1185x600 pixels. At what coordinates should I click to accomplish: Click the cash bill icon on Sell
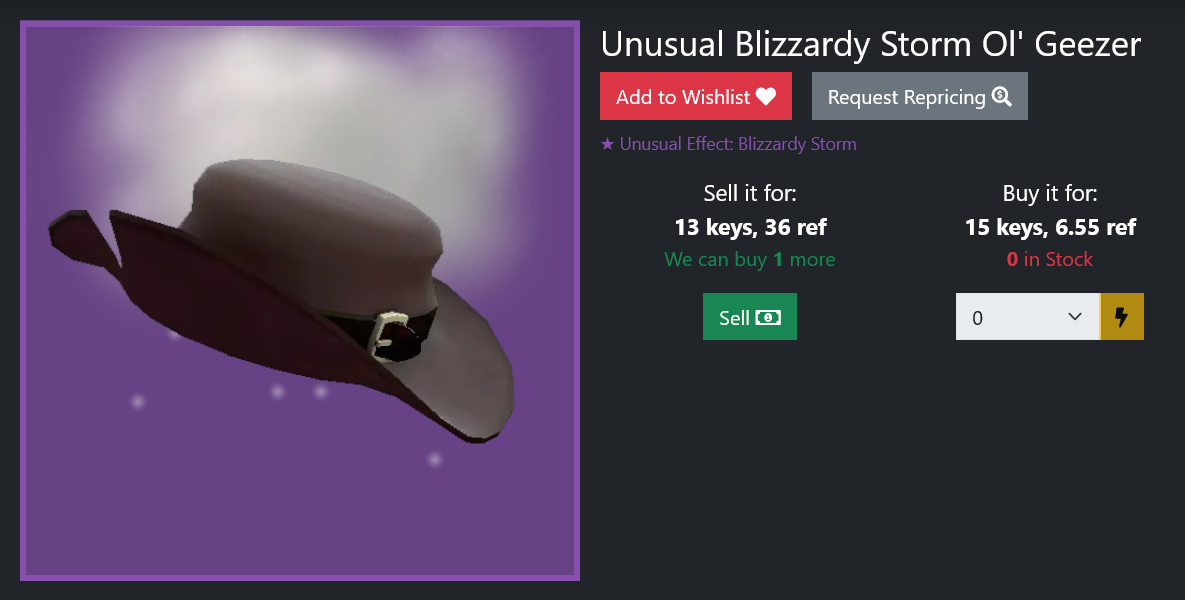tap(768, 317)
